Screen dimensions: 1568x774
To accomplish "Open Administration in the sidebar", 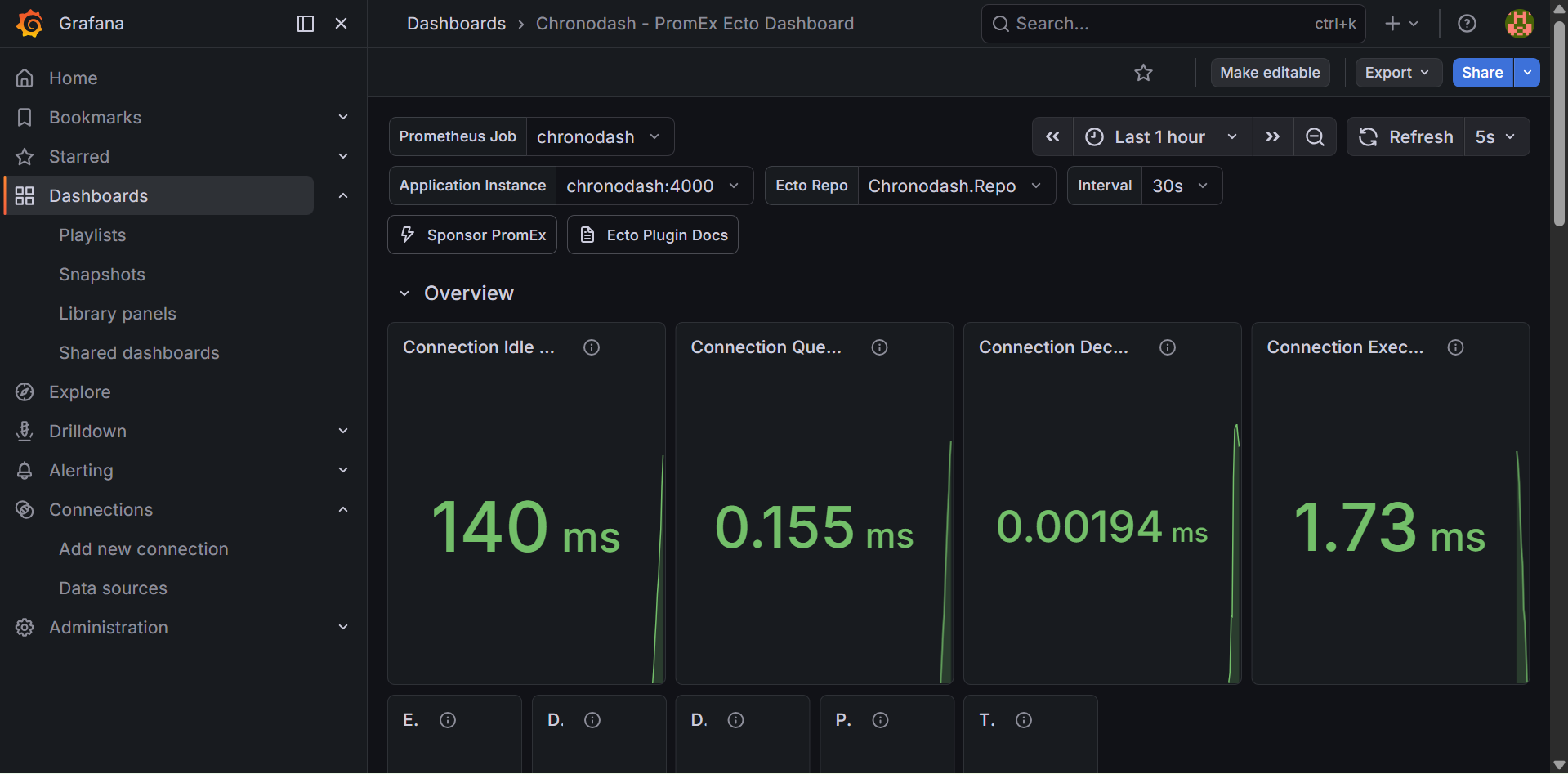I will [x=109, y=628].
